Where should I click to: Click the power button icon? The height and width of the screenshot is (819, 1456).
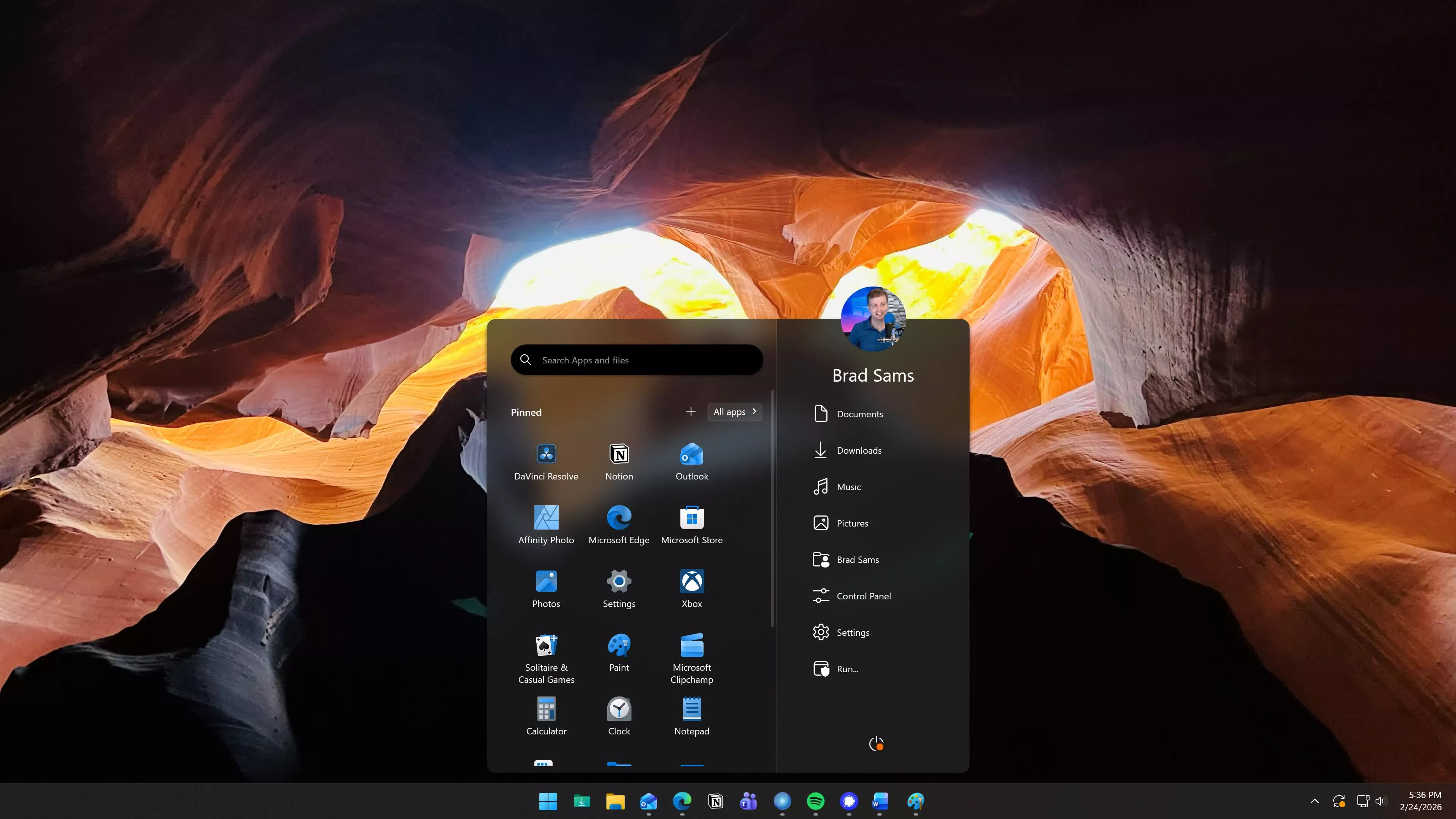click(x=875, y=744)
